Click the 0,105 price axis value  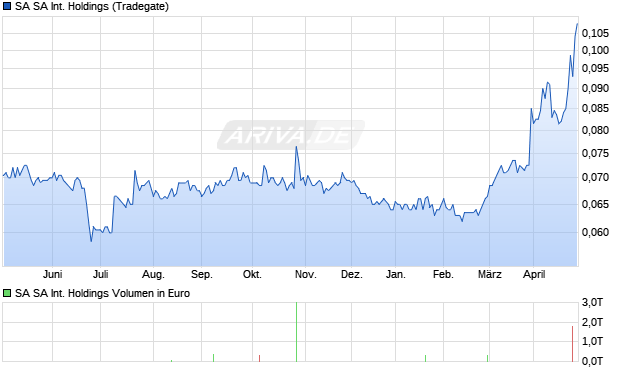595,33
